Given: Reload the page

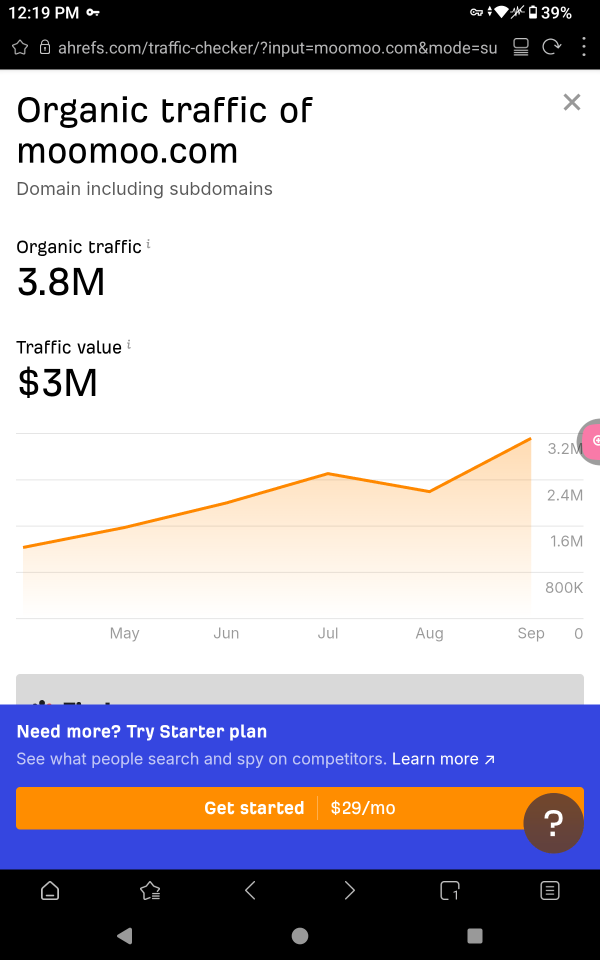Looking at the screenshot, I should 552,47.
